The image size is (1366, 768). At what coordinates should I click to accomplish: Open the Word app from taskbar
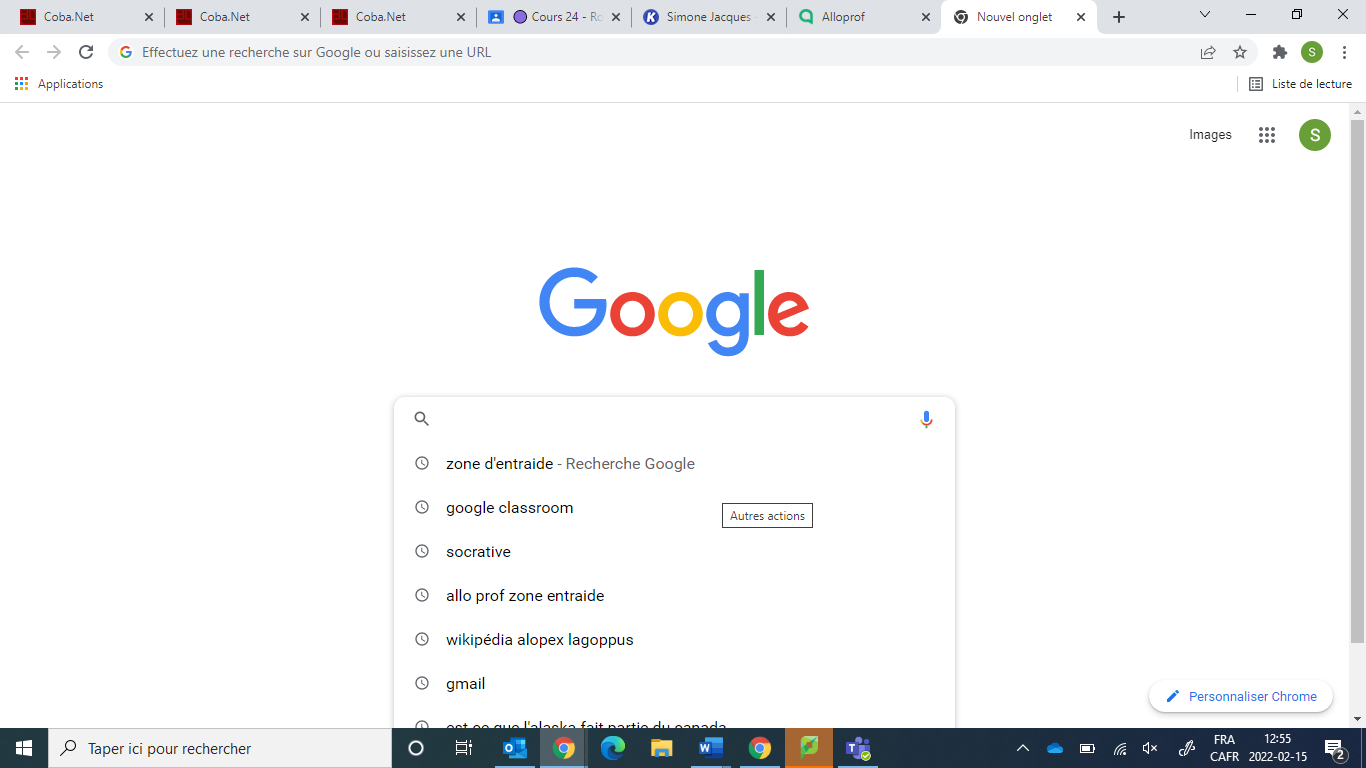click(711, 748)
